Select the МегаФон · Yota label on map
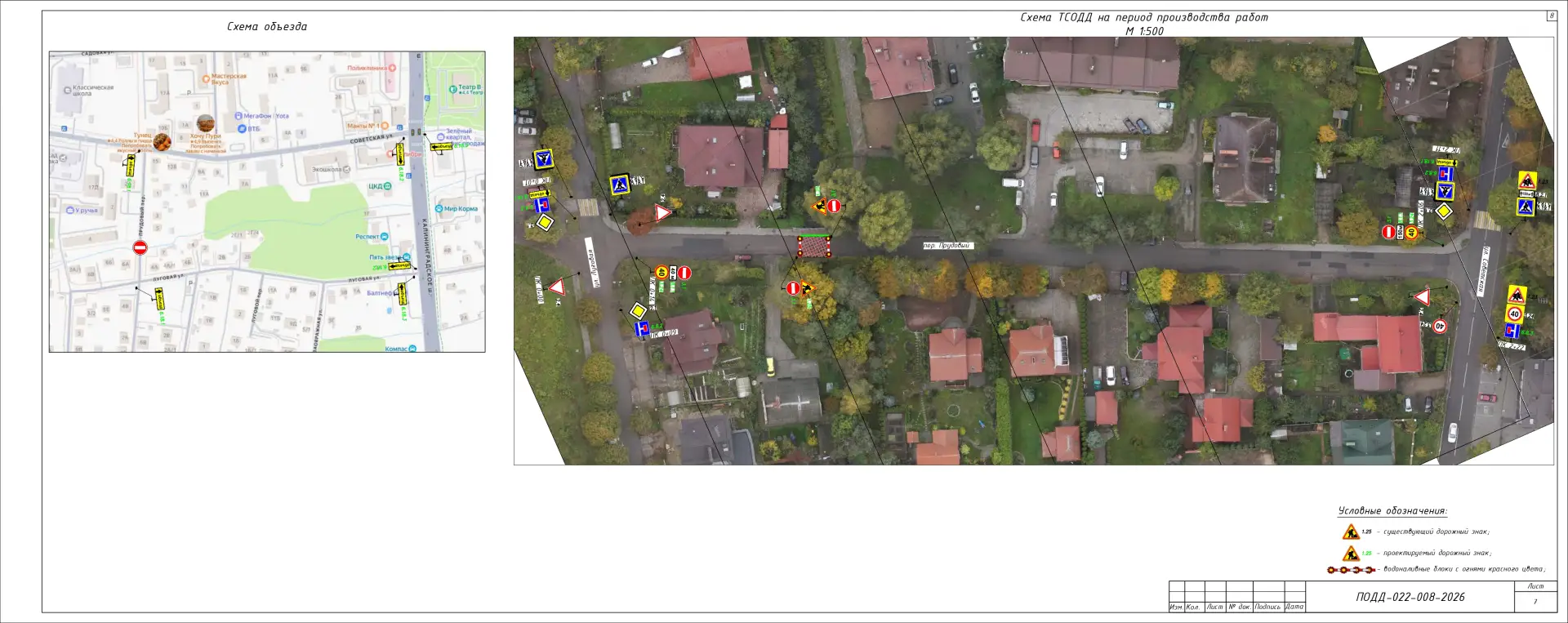The image size is (1568, 623). [x=266, y=116]
